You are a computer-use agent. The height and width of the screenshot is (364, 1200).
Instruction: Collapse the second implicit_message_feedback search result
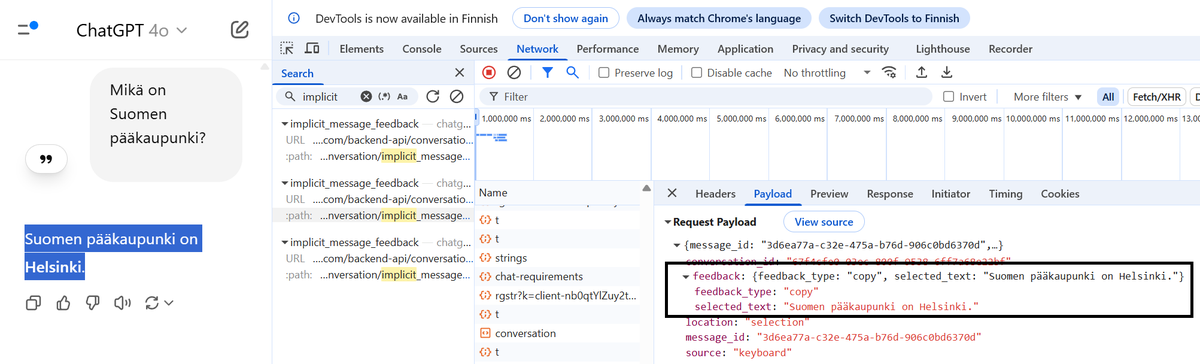(x=284, y=183)
